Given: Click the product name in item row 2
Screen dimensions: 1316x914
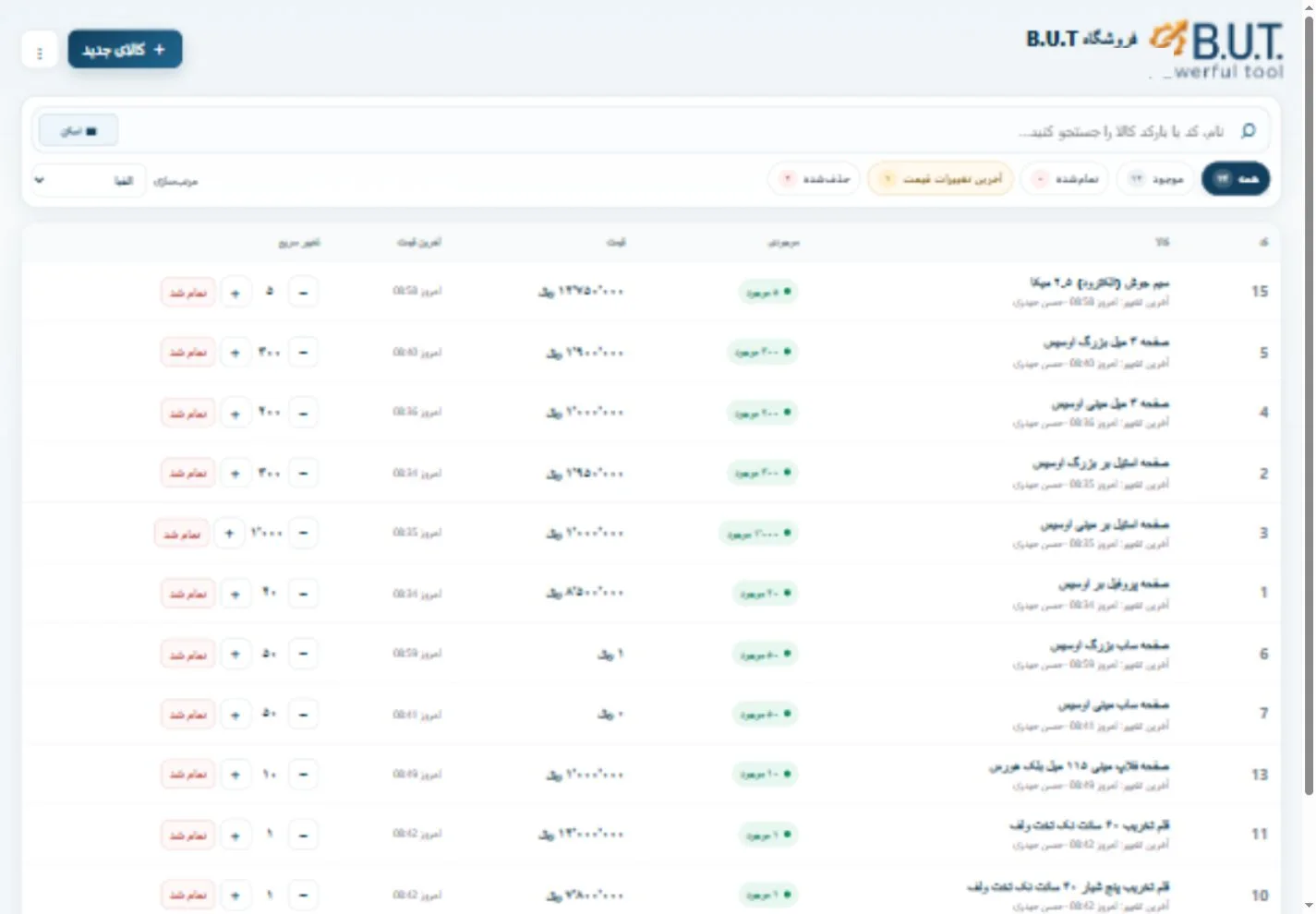Looking at the screenshot, I should (x=1101, y=463).
